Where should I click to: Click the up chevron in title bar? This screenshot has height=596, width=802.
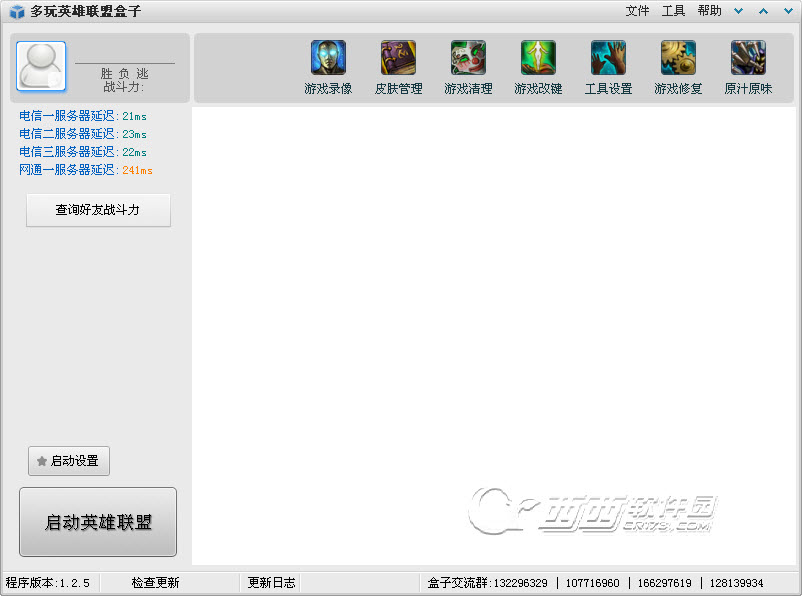763,11
